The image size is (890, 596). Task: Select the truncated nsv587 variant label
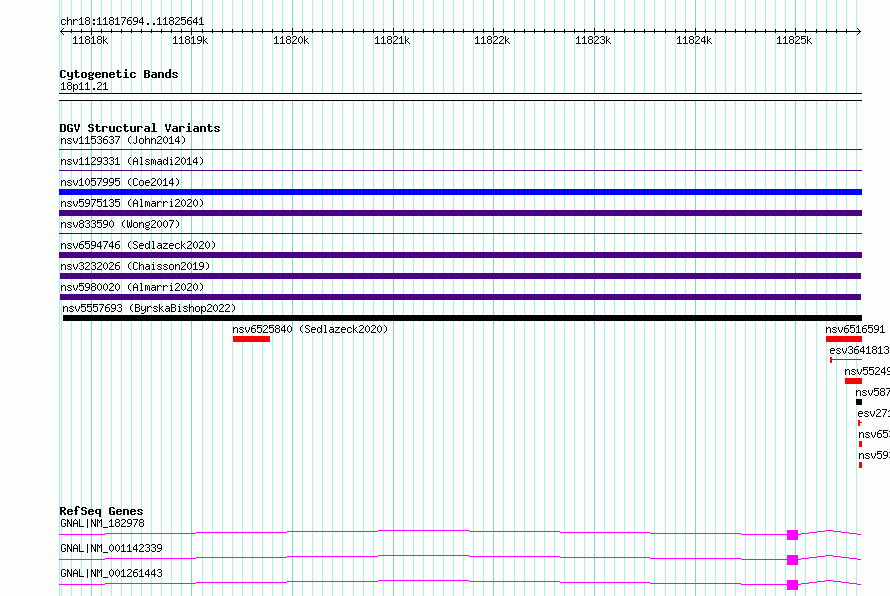pos(872,392)
